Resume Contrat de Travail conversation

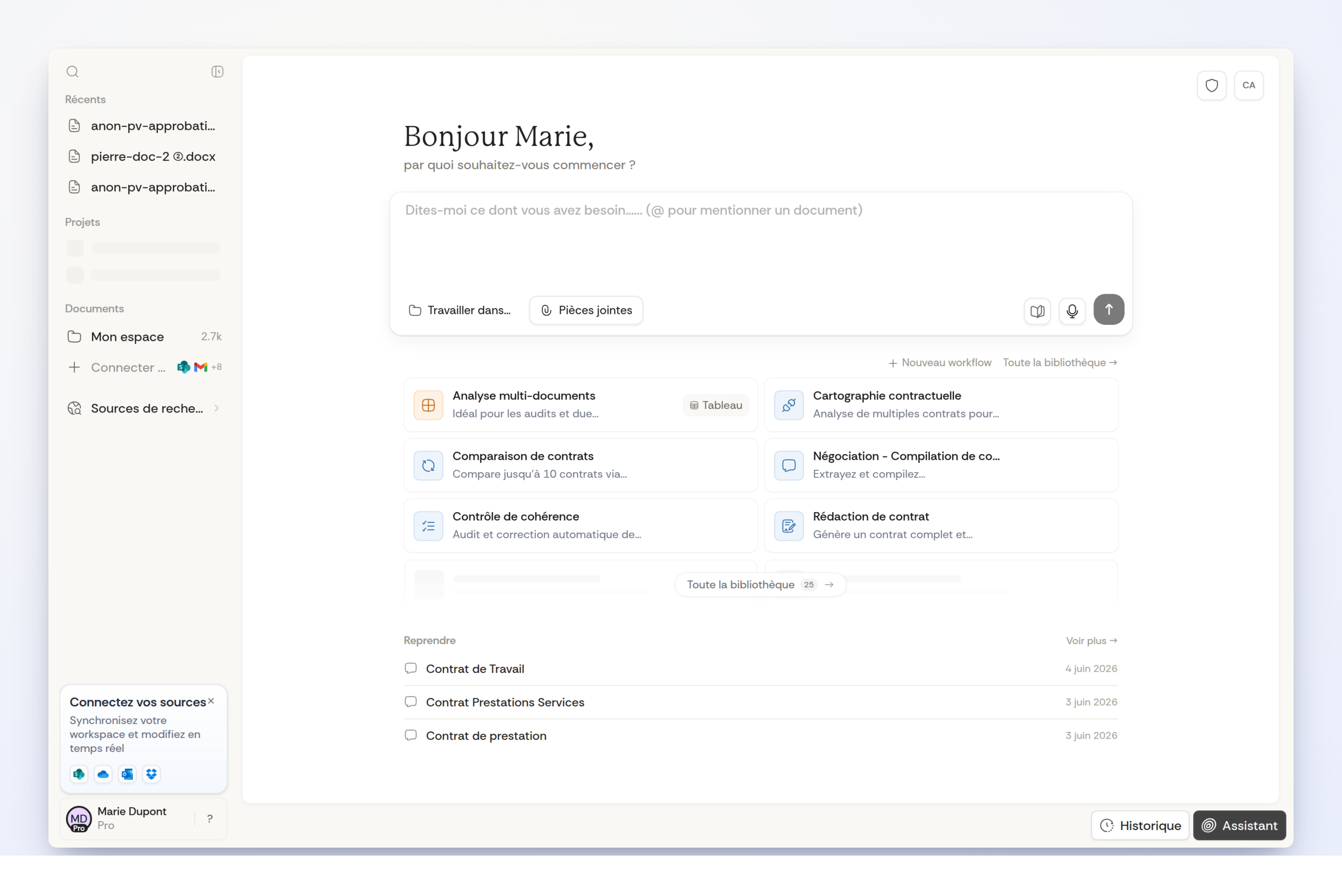click(x=760, y=669)
